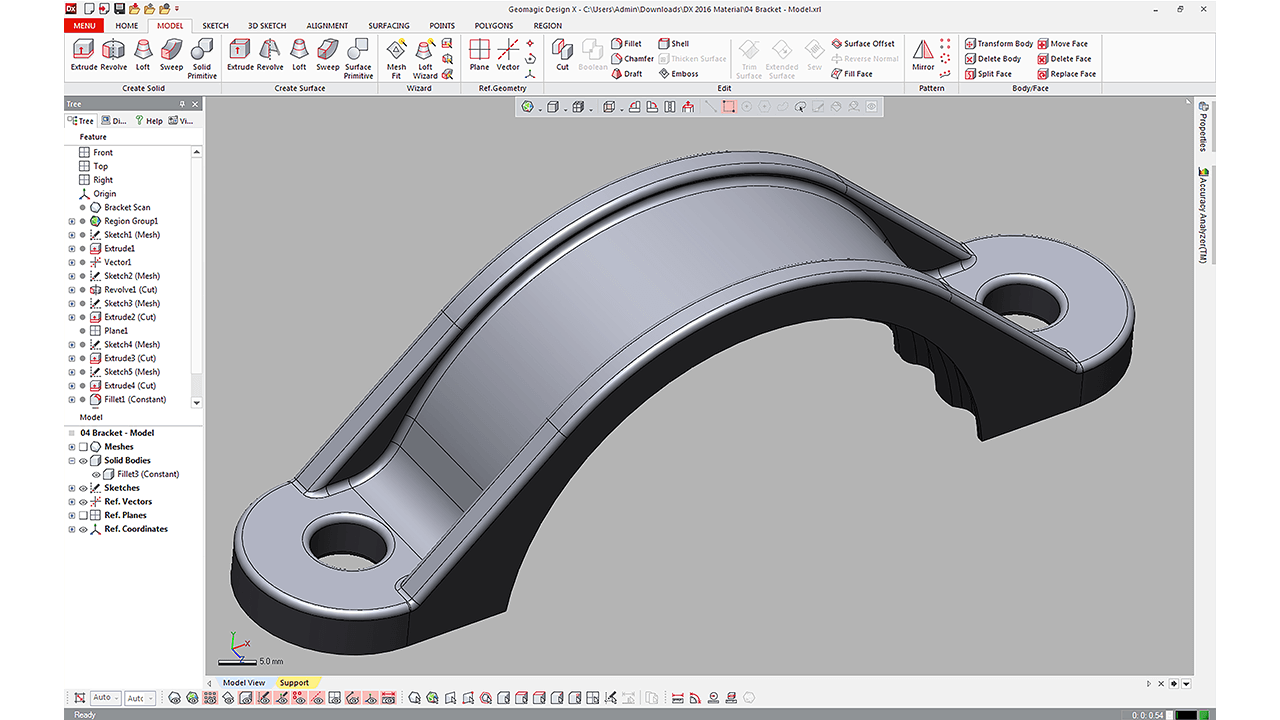Select the Extrude tool in Create Solid

point(83,55)
